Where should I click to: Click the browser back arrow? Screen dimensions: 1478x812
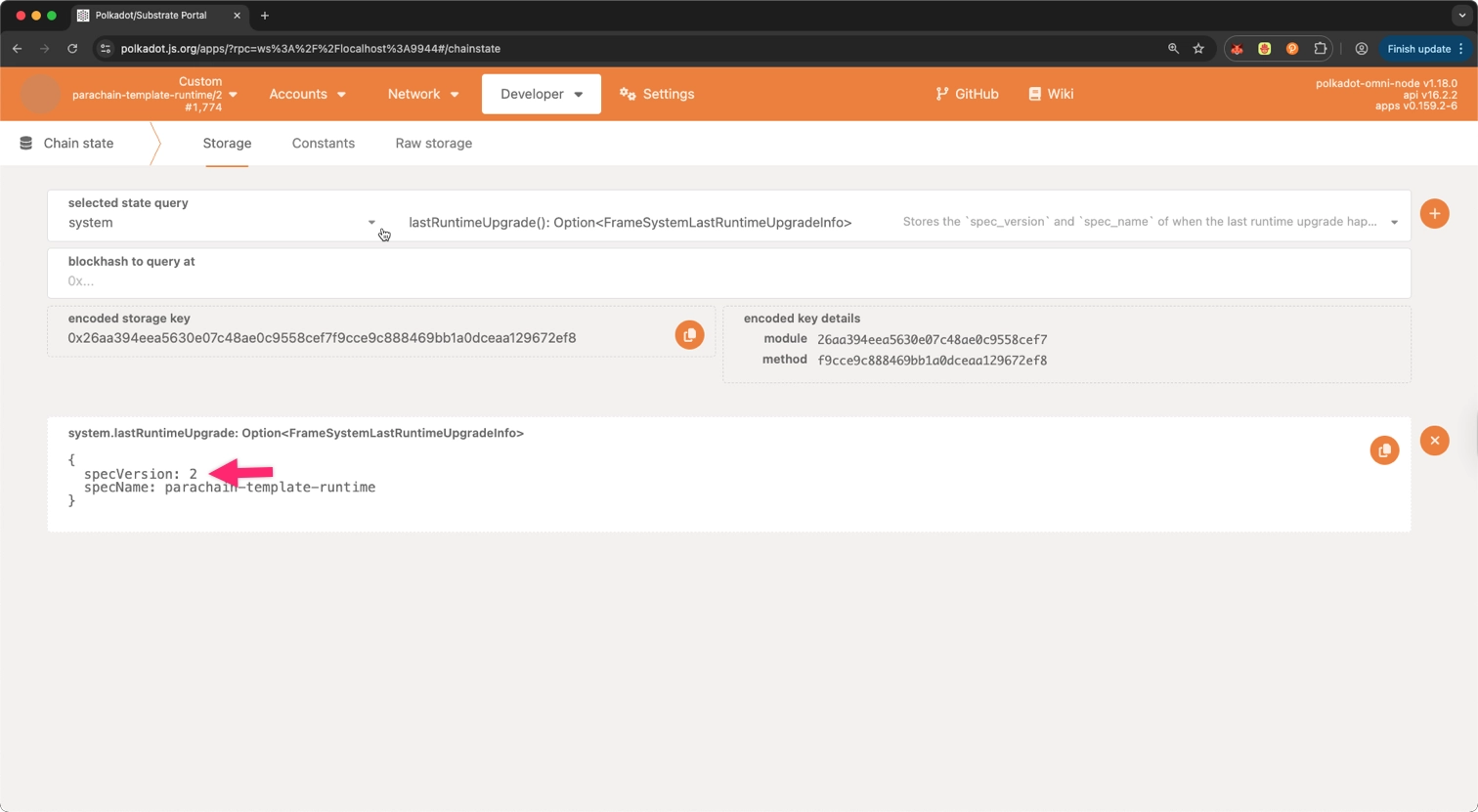17,48
